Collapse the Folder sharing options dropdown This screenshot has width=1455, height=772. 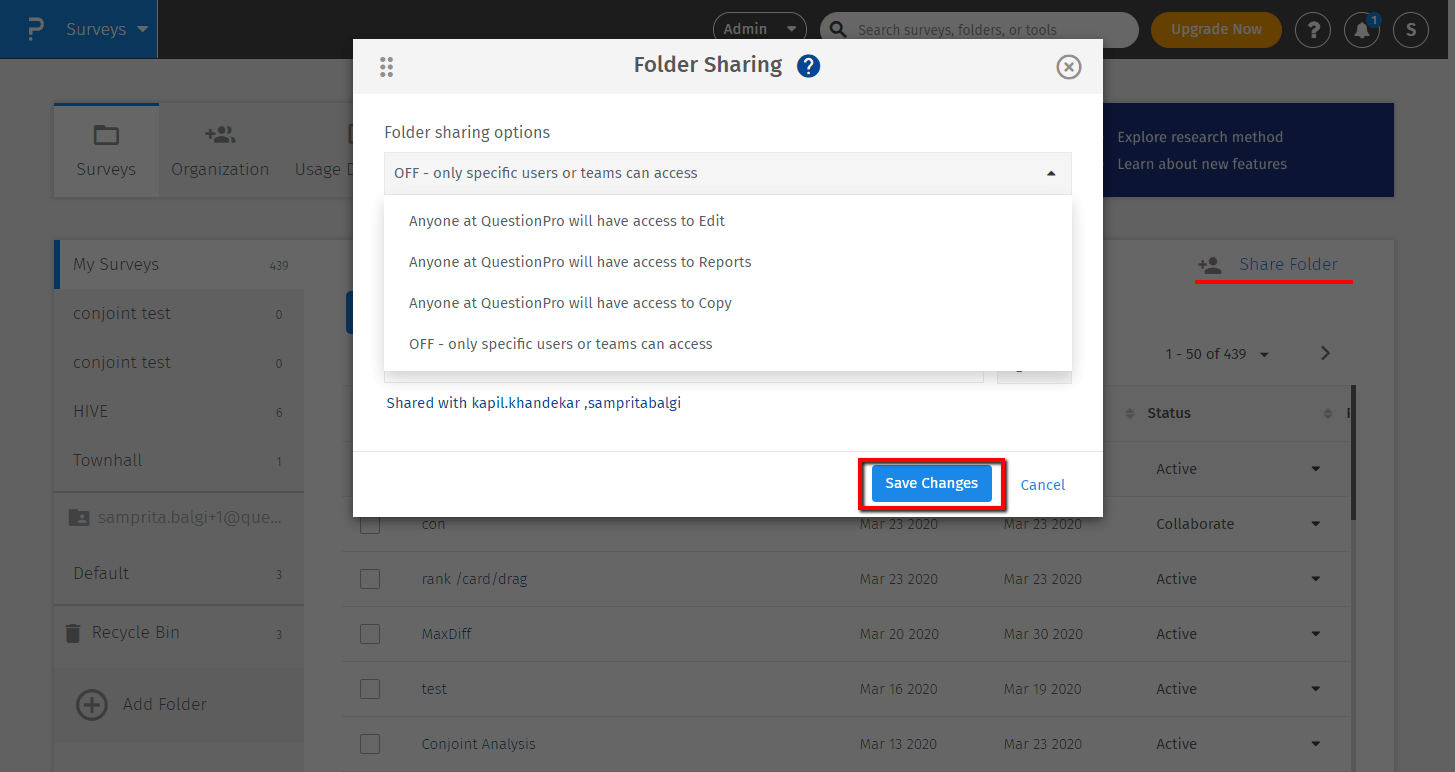click(x=1051, y=172)
